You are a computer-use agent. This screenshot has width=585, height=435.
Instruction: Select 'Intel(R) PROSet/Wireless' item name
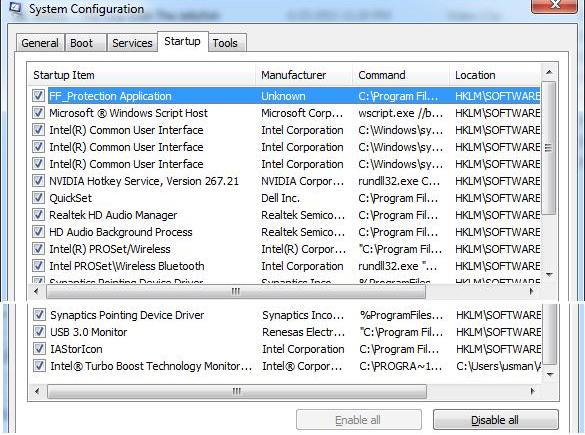click(110, 249)
